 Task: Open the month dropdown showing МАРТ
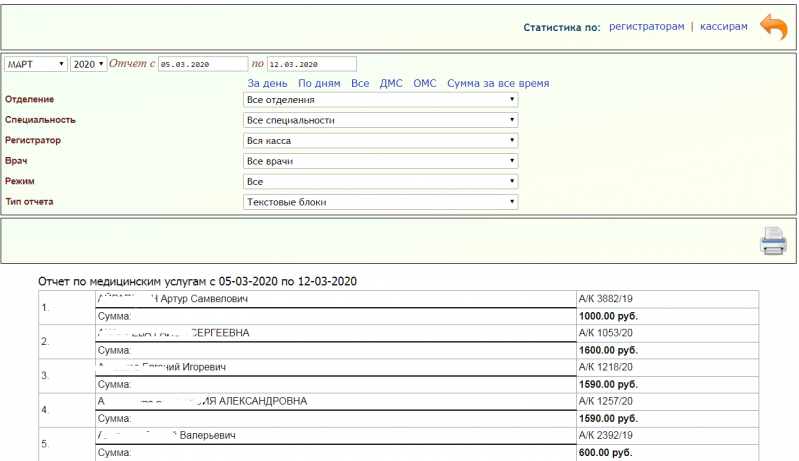[36, 64]
